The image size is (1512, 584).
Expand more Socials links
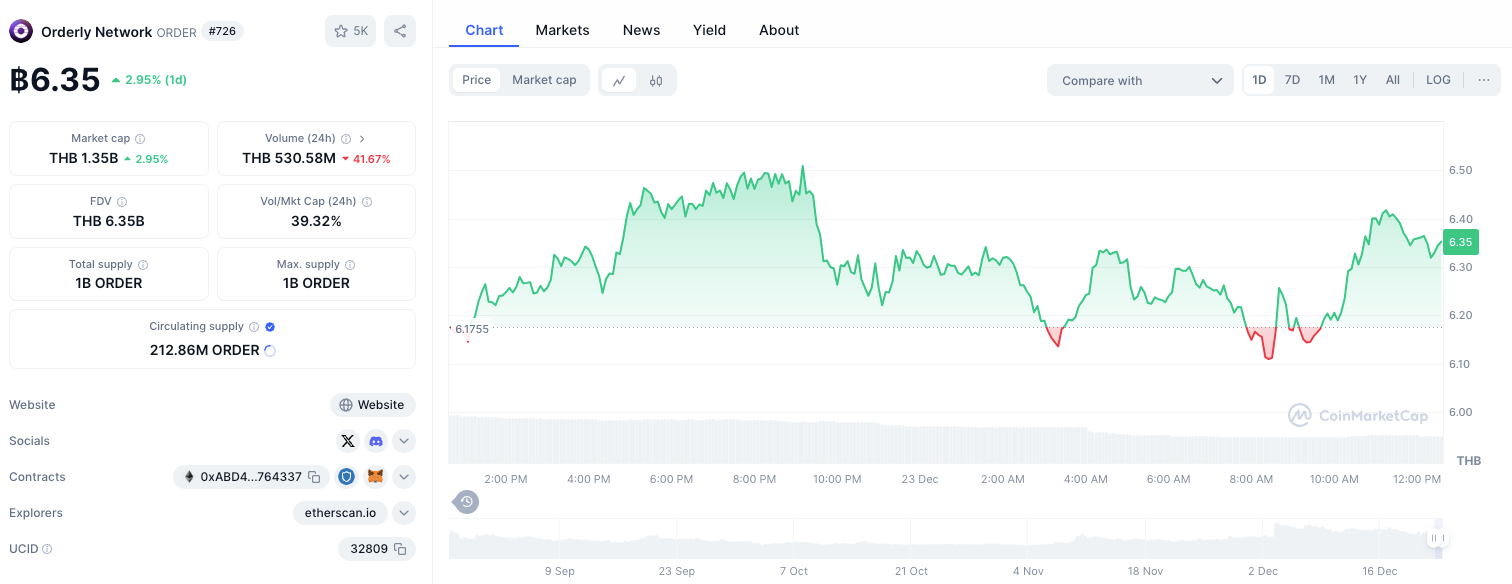tap(404, 441)
